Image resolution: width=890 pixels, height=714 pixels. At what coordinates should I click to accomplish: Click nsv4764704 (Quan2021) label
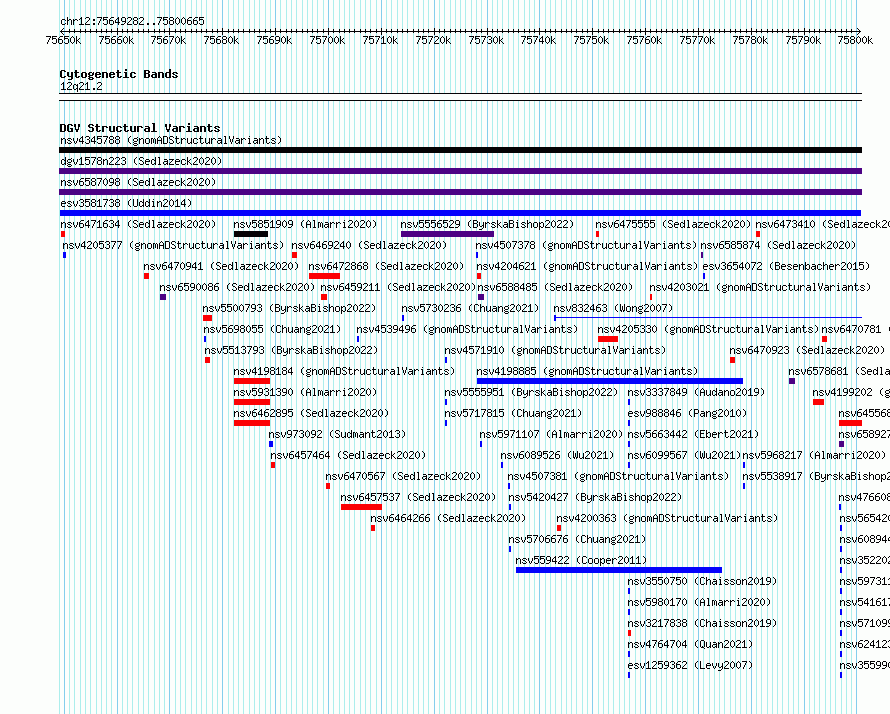[x=690, y=644]
